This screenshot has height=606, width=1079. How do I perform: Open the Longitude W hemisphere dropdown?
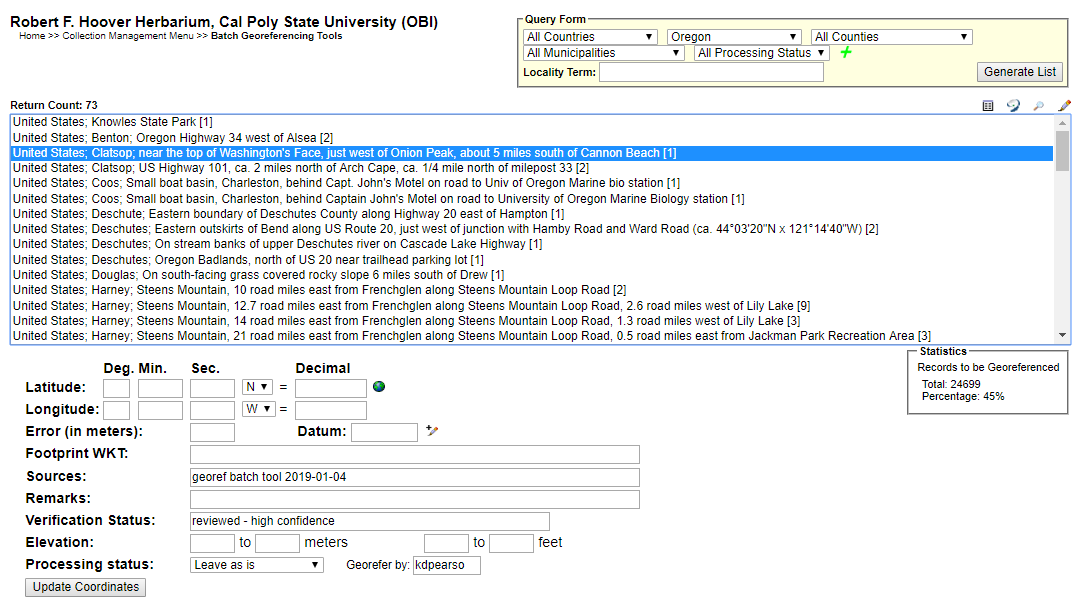pyautogui.click(x=259, y=409)
